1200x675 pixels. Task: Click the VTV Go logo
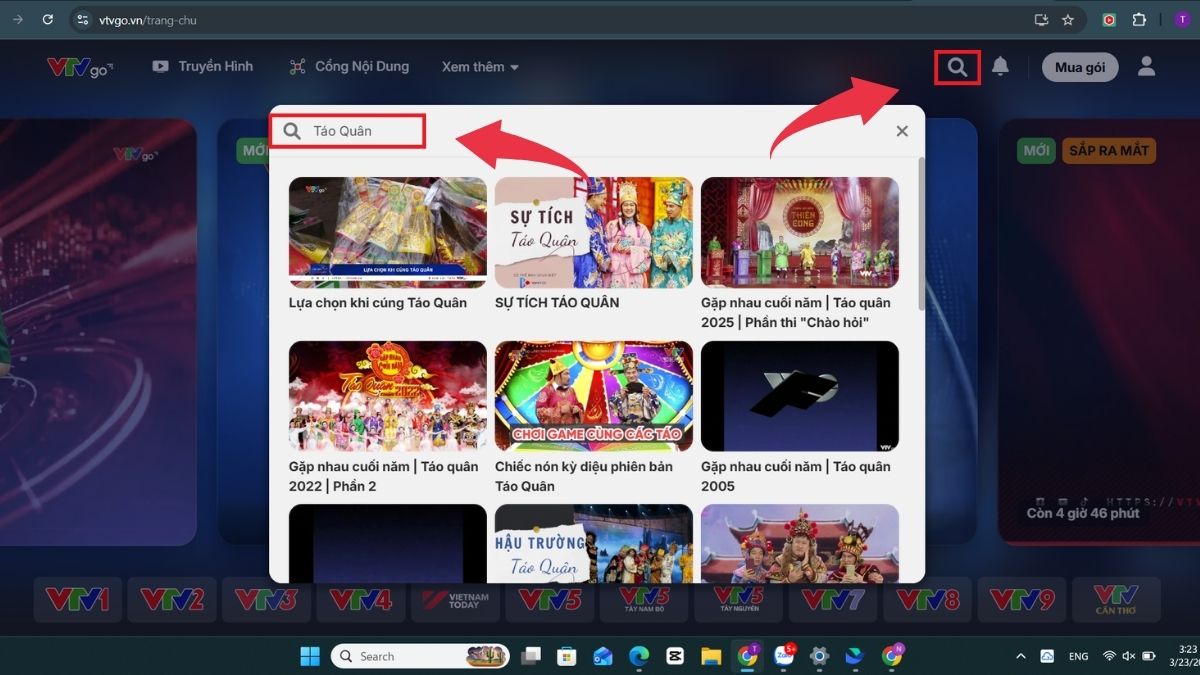click(x=79, y=67)
